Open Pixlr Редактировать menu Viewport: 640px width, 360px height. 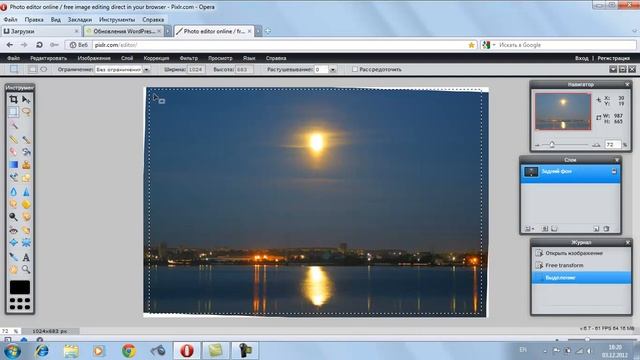click(x=49, y=58)
